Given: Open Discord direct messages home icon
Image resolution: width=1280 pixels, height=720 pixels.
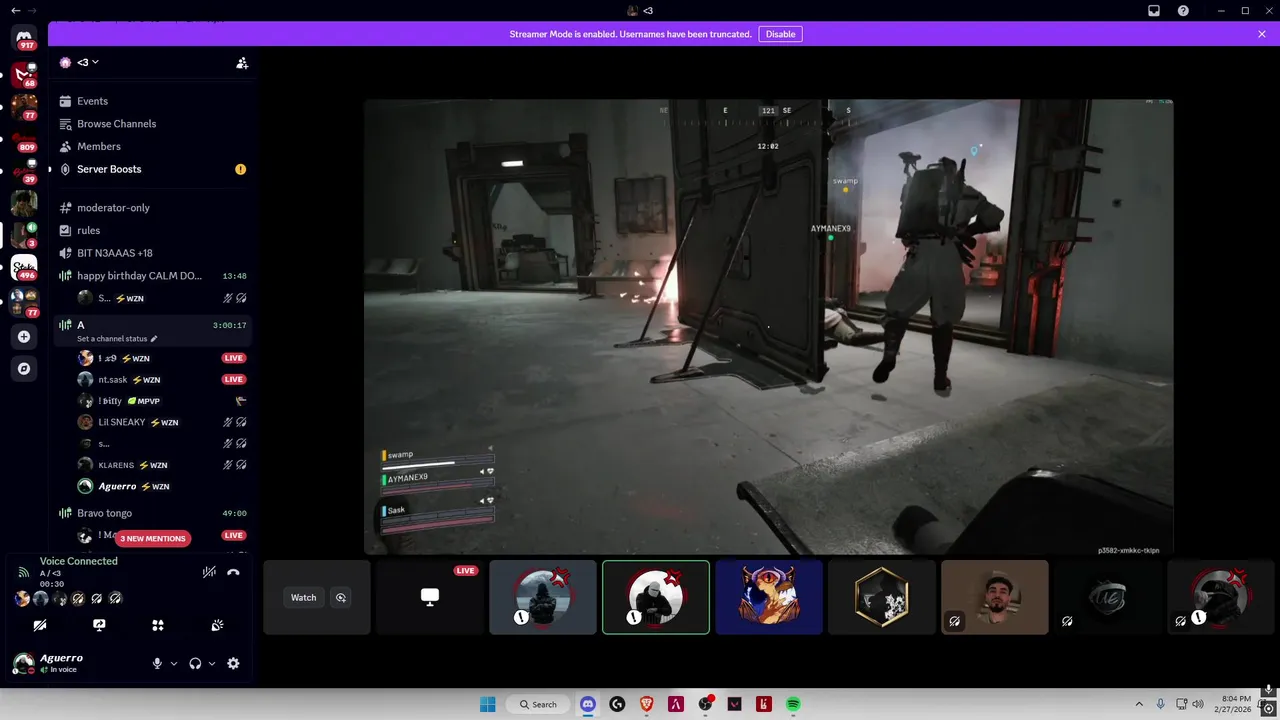Looking at the screenshot, I should coord(24,37).
